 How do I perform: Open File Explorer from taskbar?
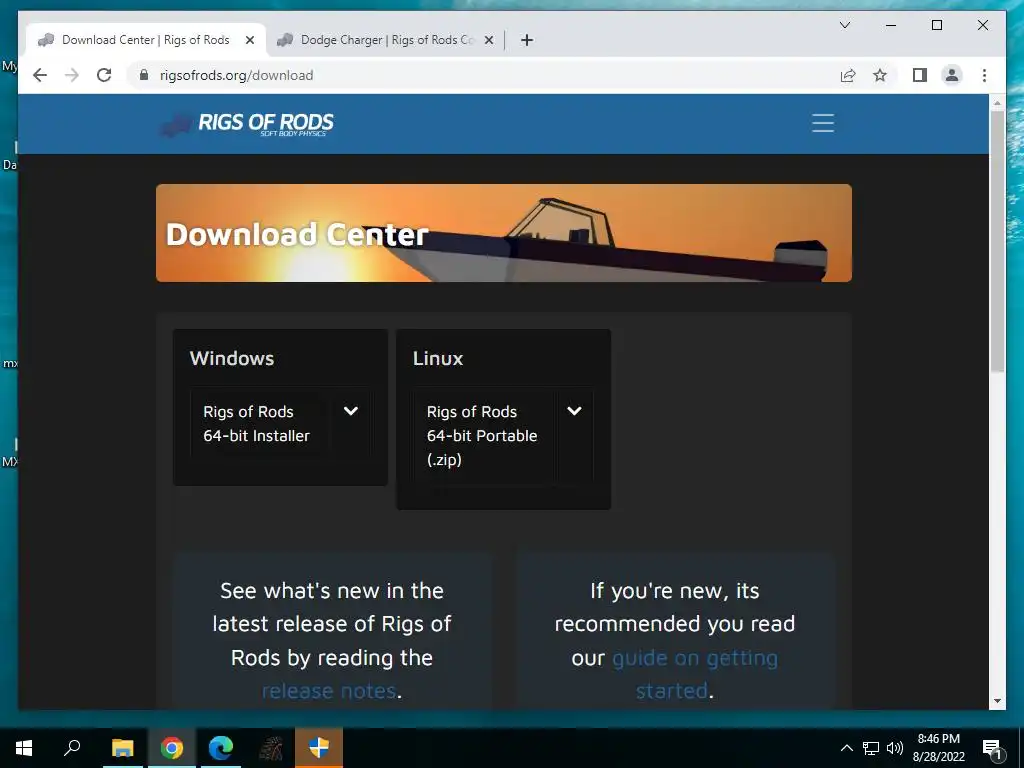click(x=122, y=748)
